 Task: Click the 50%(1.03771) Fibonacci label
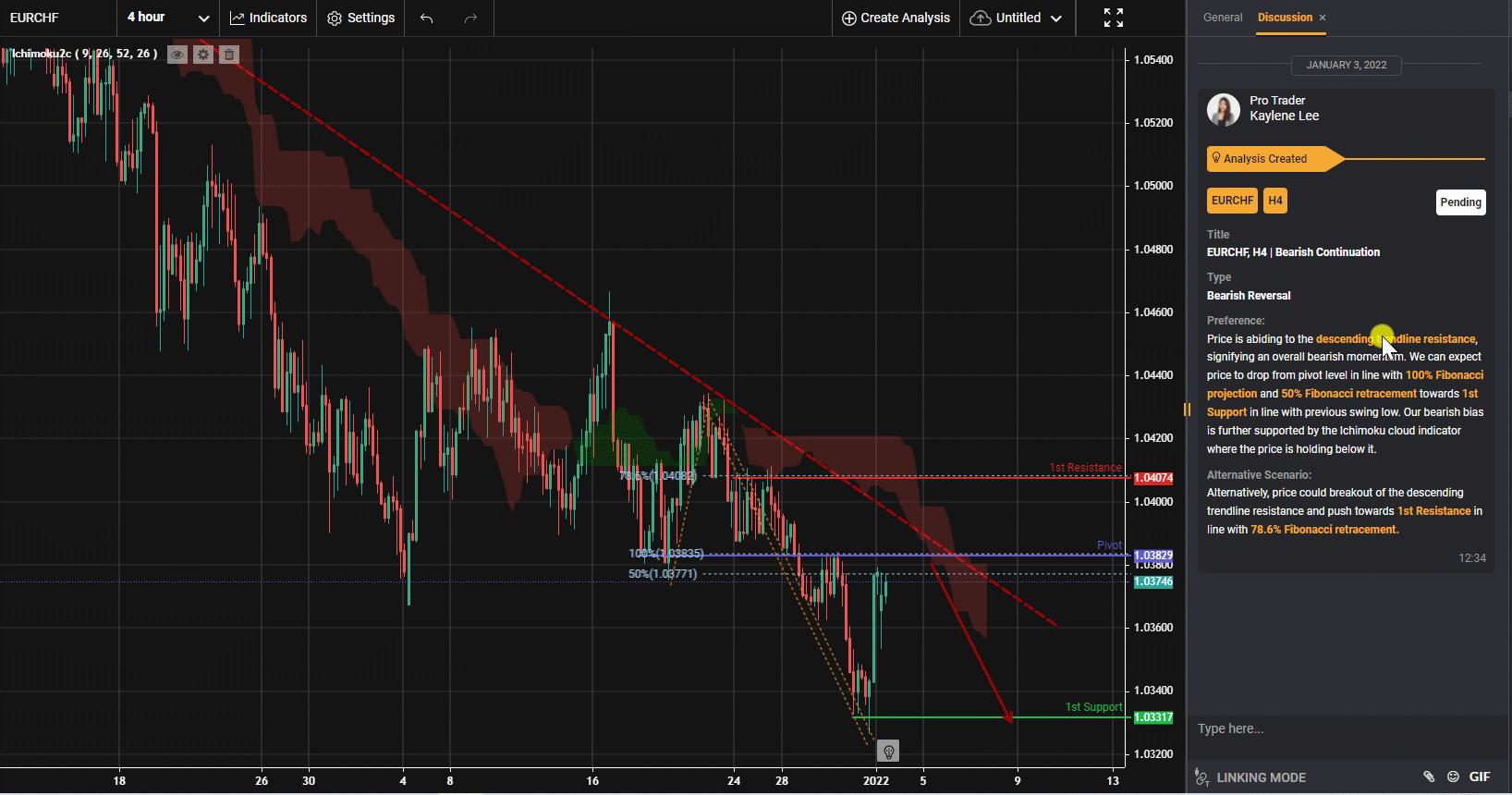[663, 574]
